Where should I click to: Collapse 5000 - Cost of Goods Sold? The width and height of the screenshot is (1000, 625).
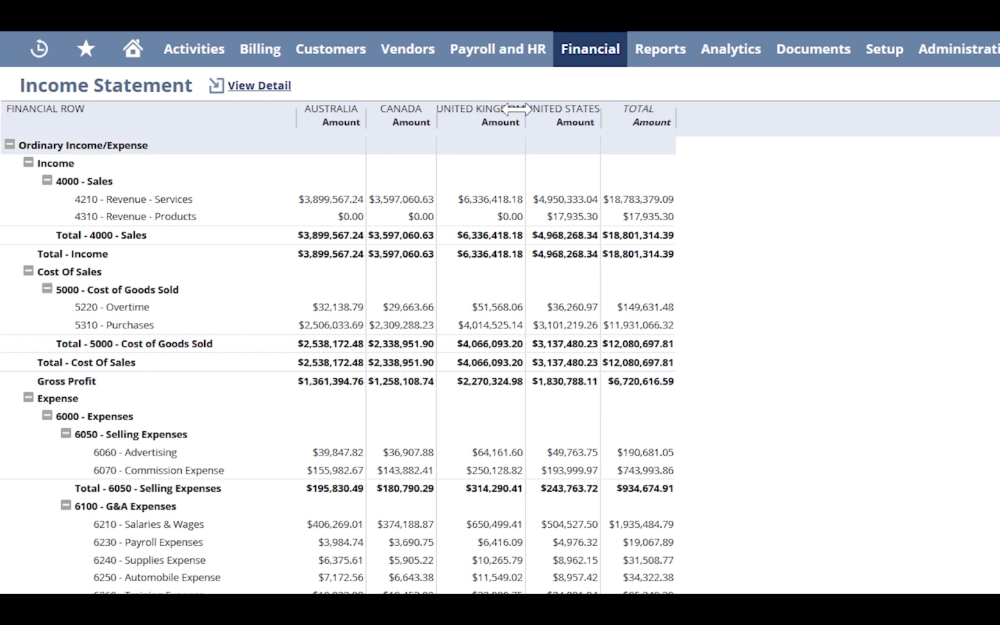pyautogui.click(x=47, y=289)
